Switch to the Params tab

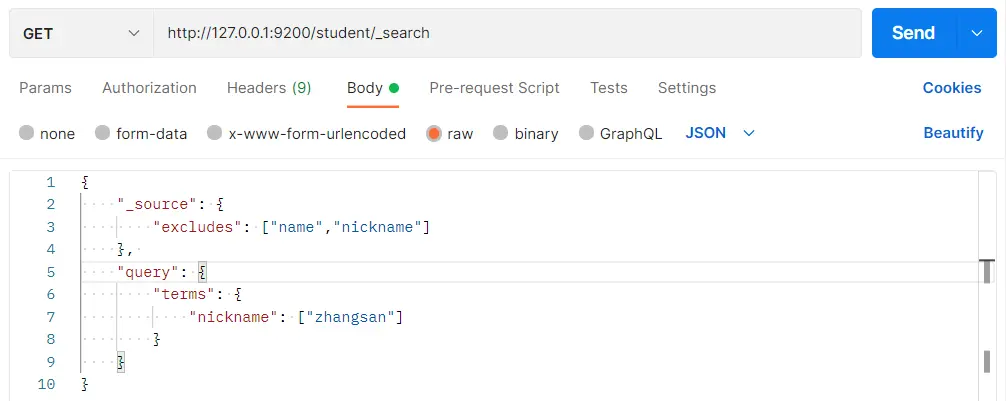tap(45, 88)
